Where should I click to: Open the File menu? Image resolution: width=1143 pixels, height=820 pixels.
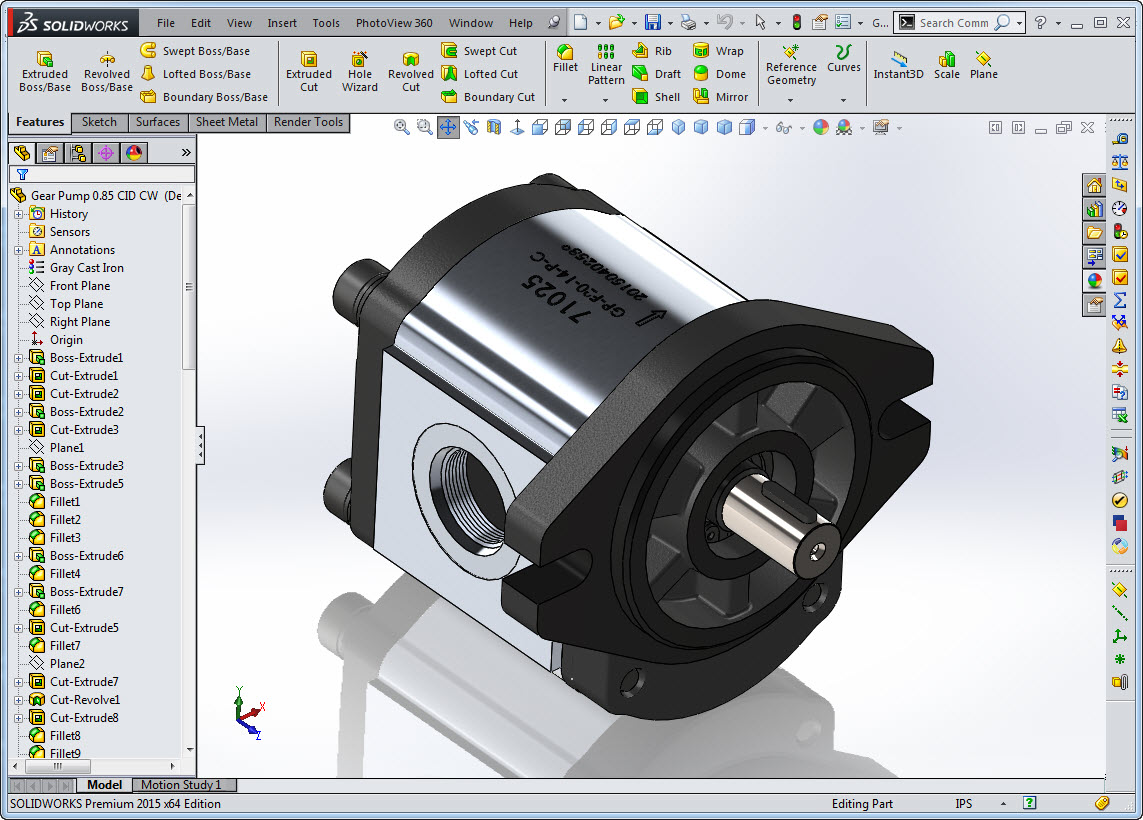coord(165,23)
